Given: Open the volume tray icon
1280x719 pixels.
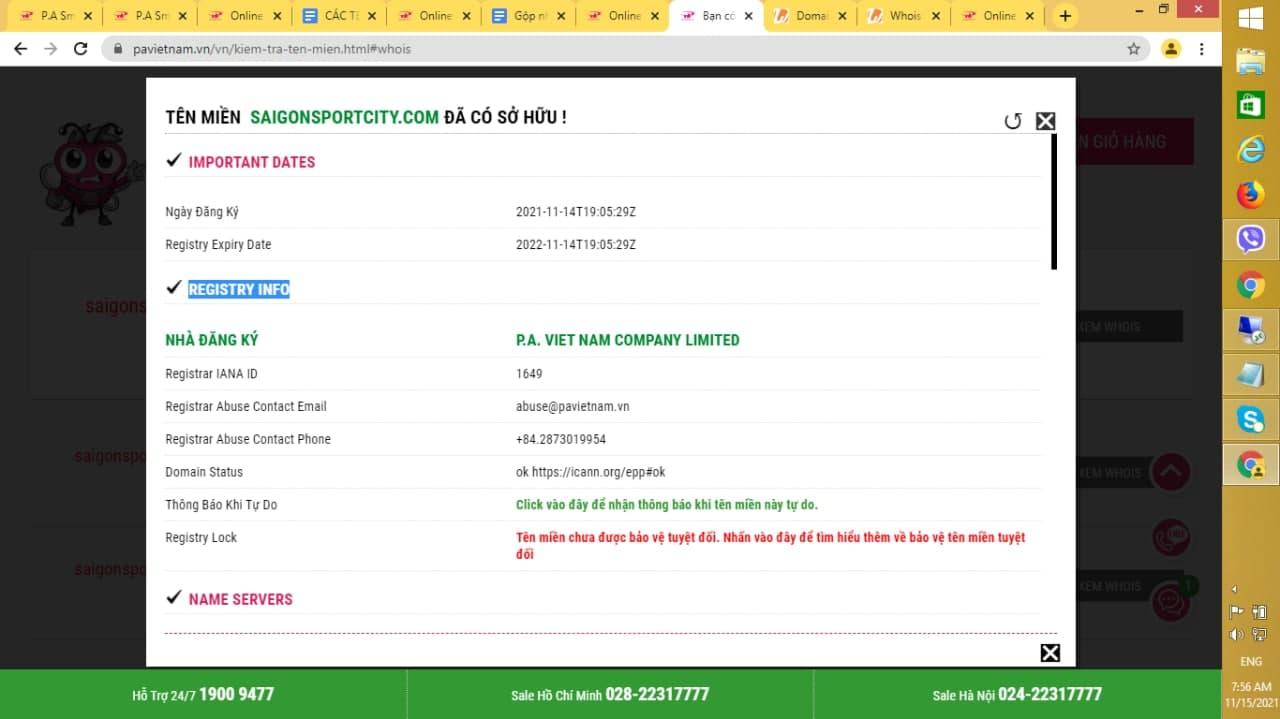Looking at the screenshot, I should 1237,634.
